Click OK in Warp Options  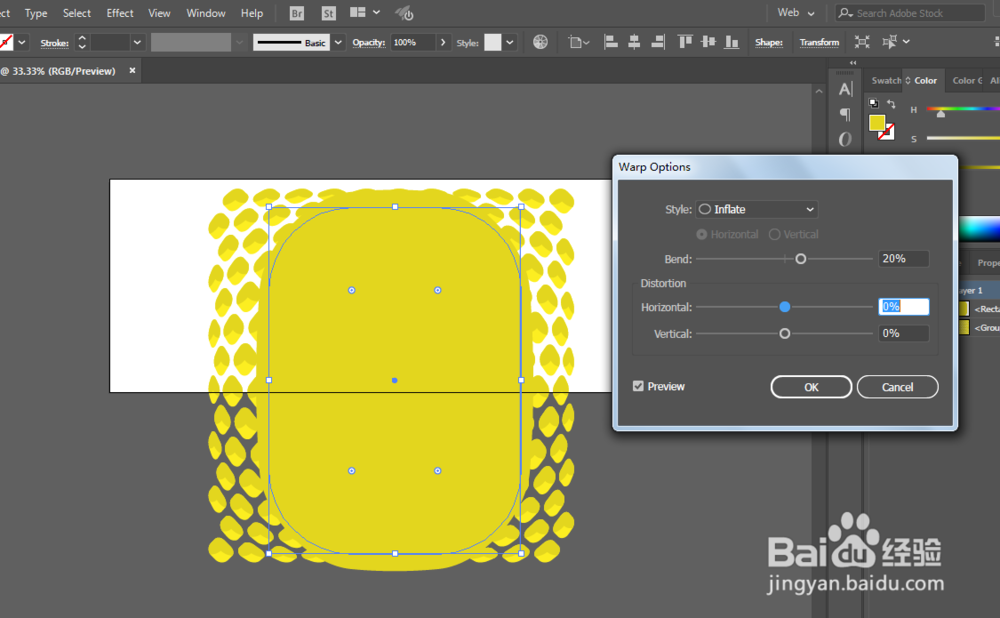[x=811, y=386]
